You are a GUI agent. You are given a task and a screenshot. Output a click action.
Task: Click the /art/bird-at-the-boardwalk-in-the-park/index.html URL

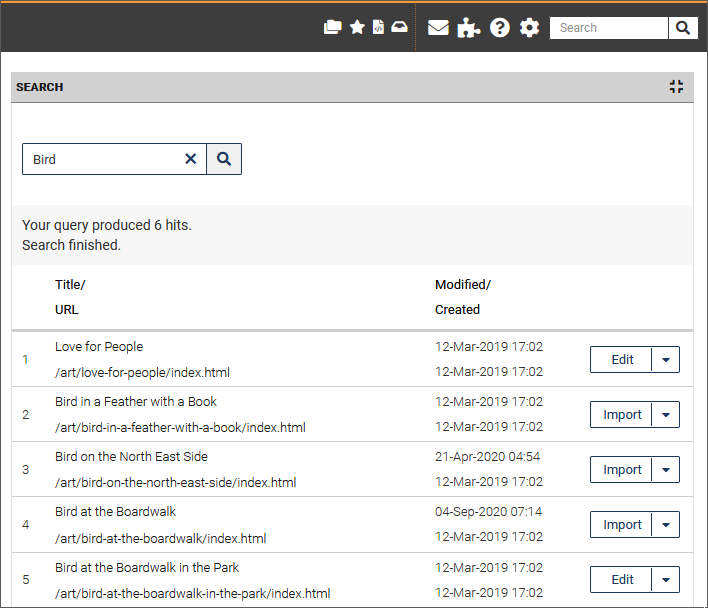[x=193, y=594]
